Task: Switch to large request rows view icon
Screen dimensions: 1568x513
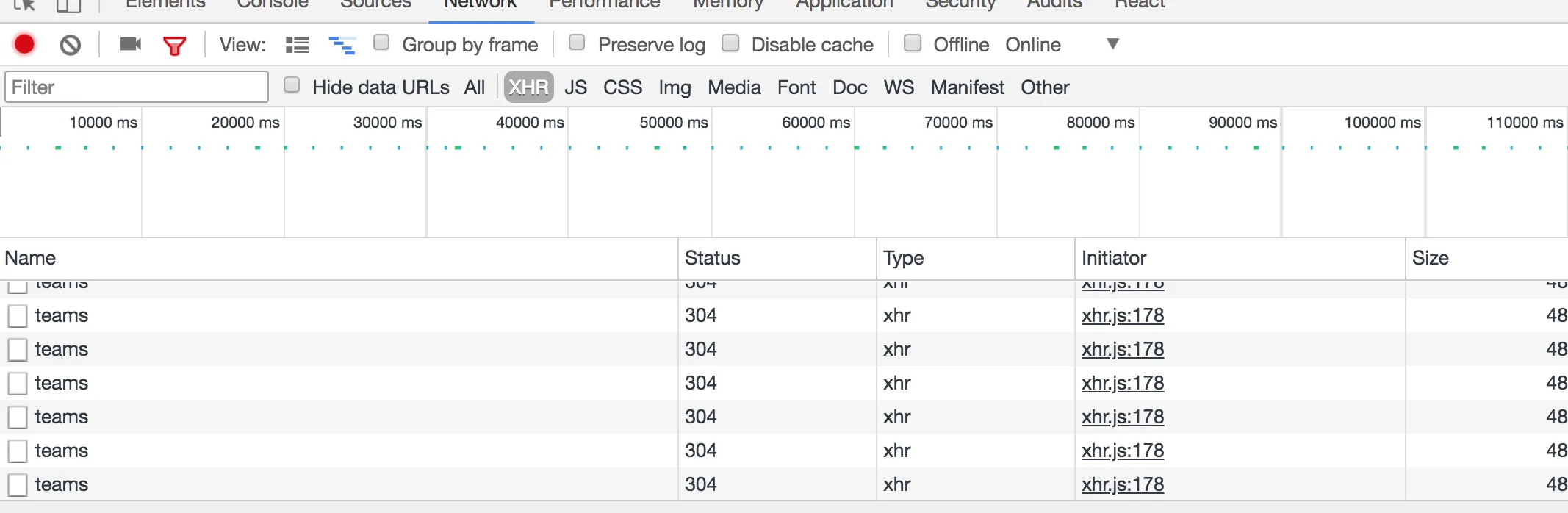Action: coord(297,45)
